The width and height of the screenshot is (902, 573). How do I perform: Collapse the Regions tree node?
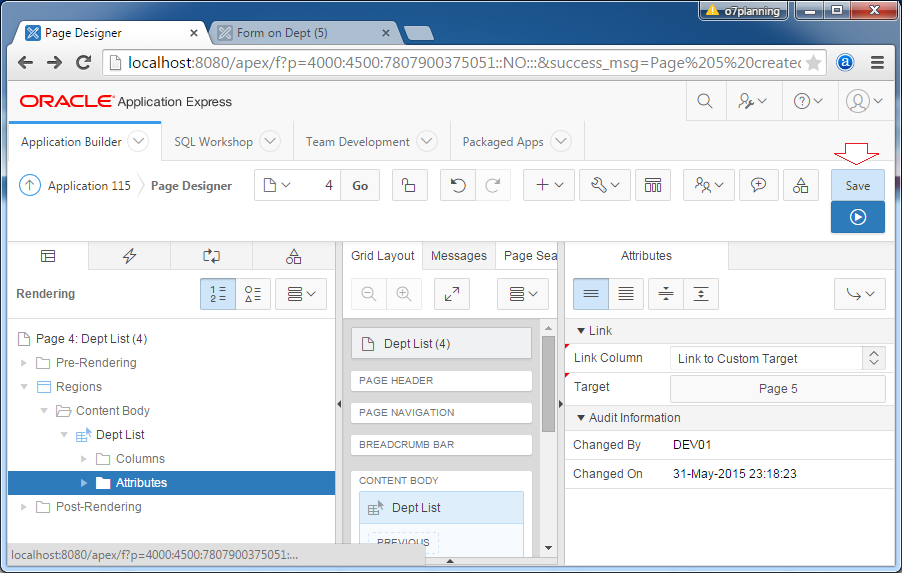point(24,387)
